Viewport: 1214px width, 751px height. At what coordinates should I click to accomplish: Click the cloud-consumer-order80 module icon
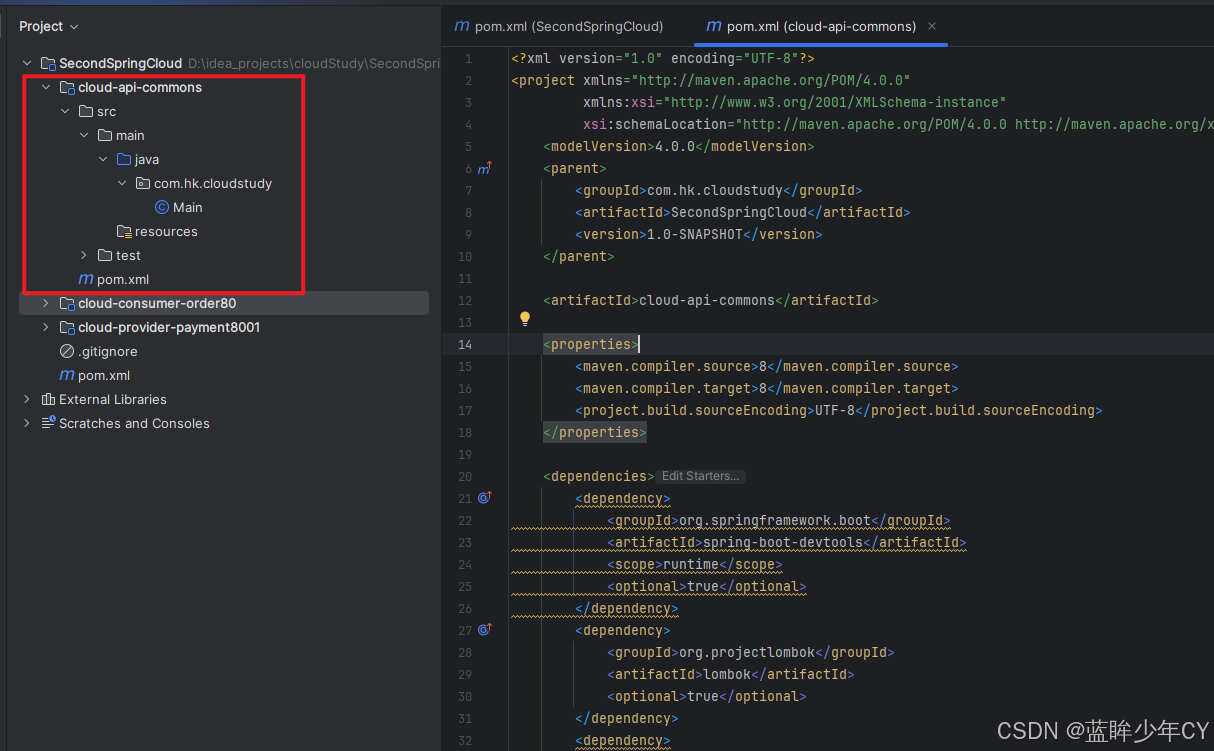pos(67,303)
